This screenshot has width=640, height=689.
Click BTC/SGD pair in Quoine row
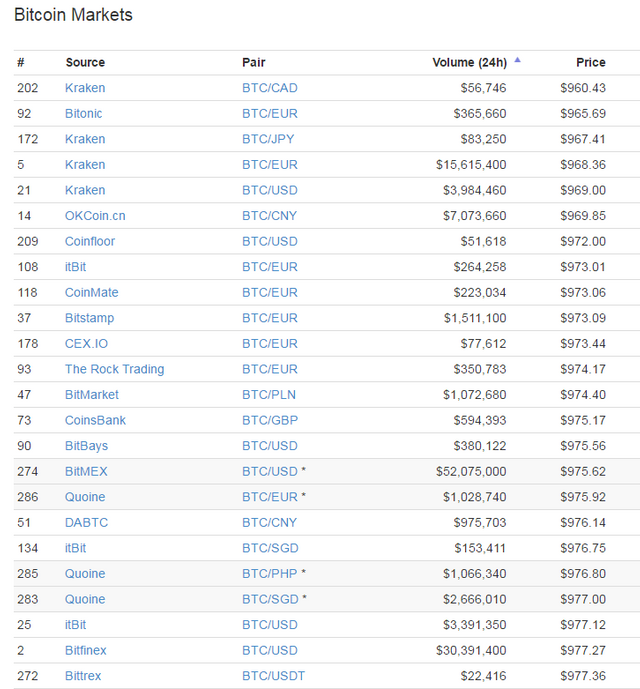point(270,599)
